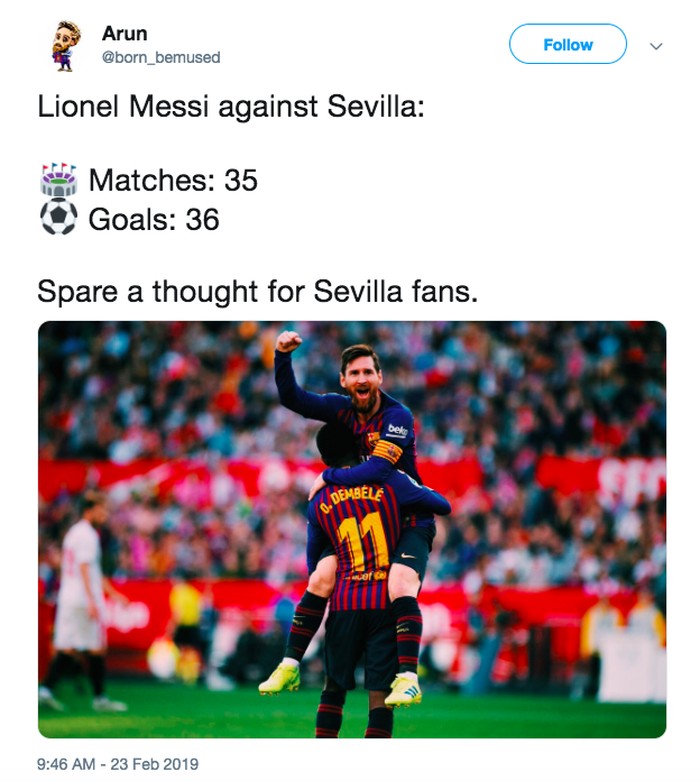Click Messi's raised fist in the photo
700x781 pixels.
[288, 341]
